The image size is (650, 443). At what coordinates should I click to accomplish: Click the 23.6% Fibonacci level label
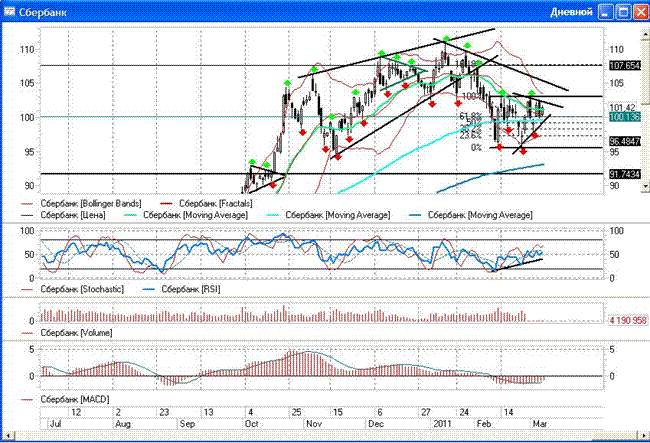click(x=471, y=135)
